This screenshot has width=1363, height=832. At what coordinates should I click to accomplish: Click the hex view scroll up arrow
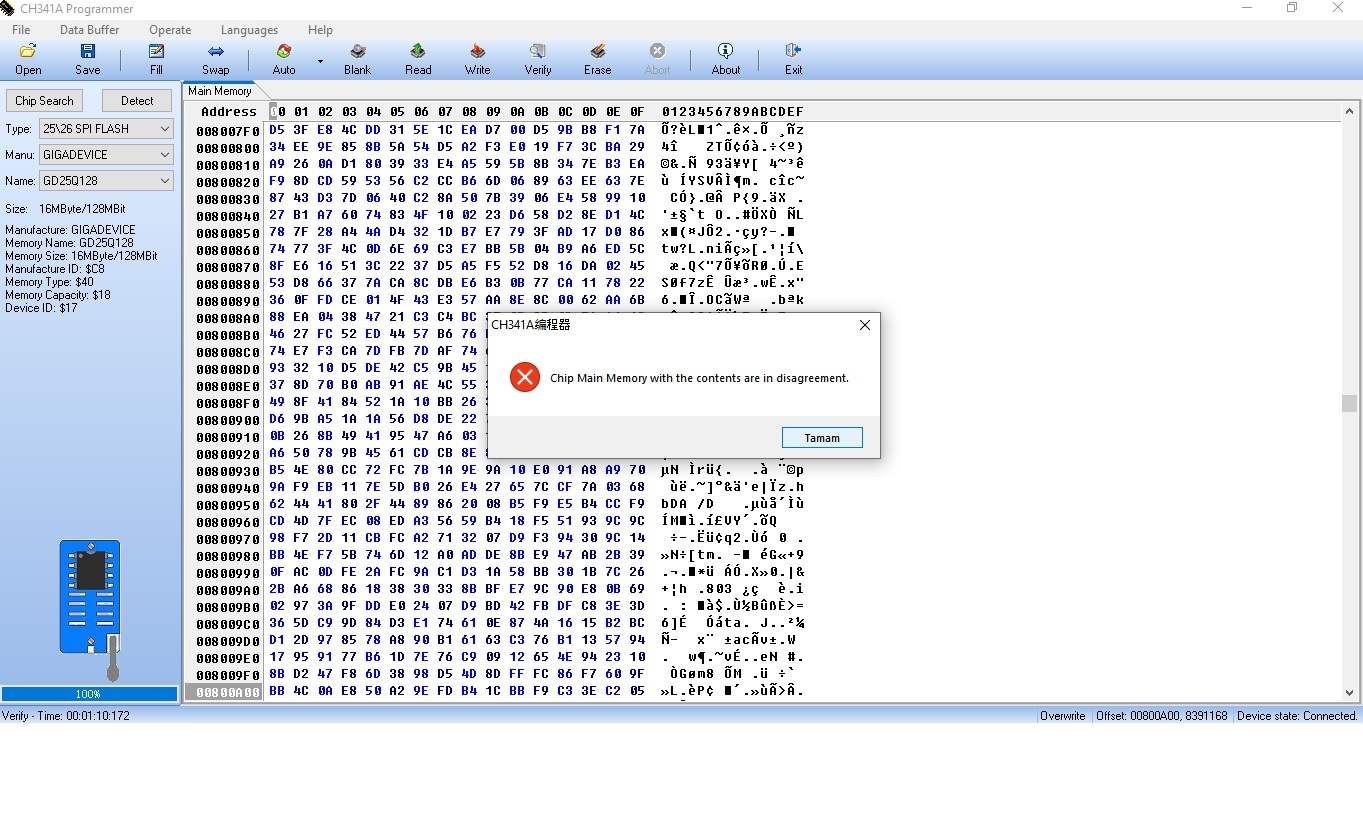[x=1349, y=112]
